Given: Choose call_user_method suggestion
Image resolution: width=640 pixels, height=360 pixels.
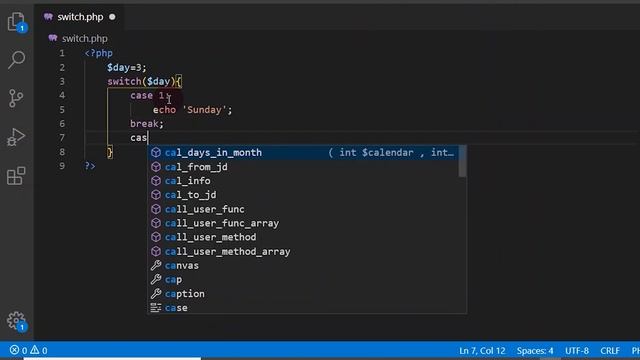Looking at the screenshot, I should (x=302, y=237).
